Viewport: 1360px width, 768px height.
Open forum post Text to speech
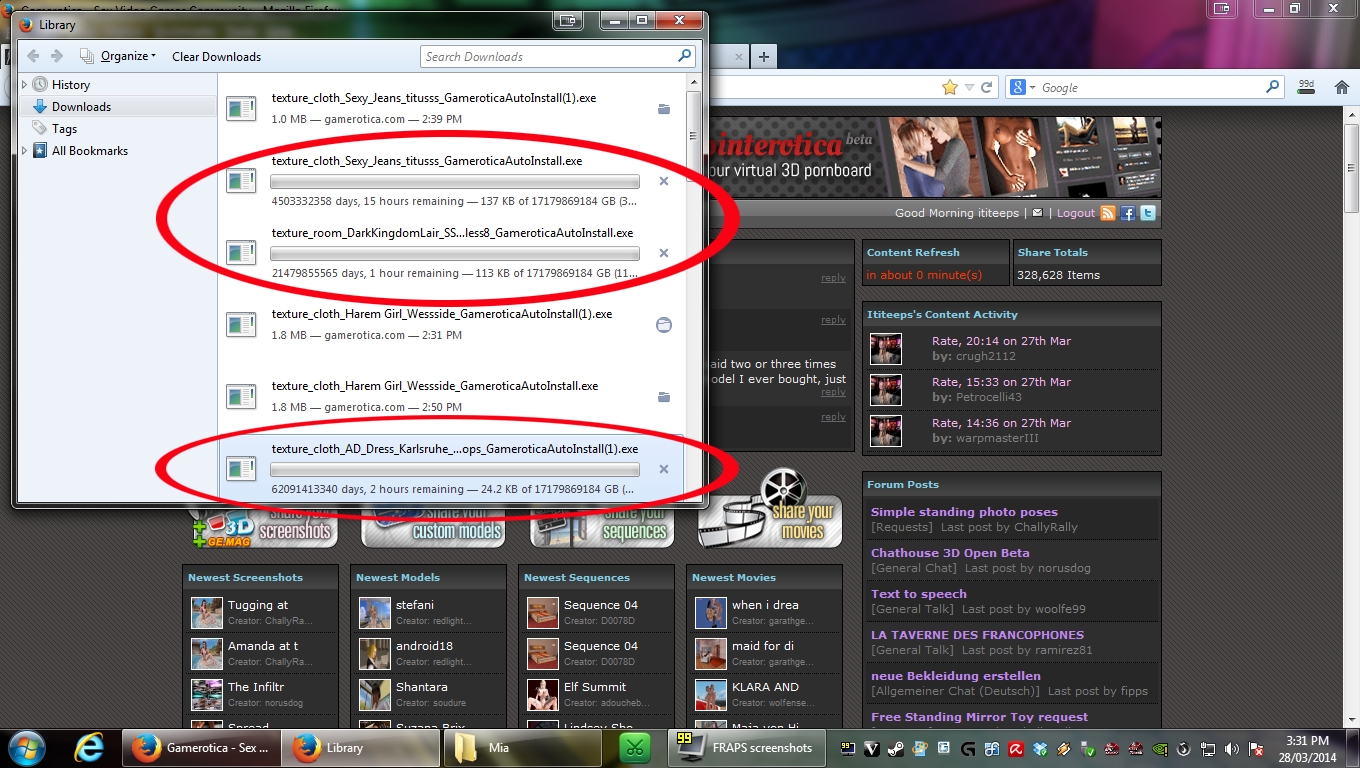[919, 594]
